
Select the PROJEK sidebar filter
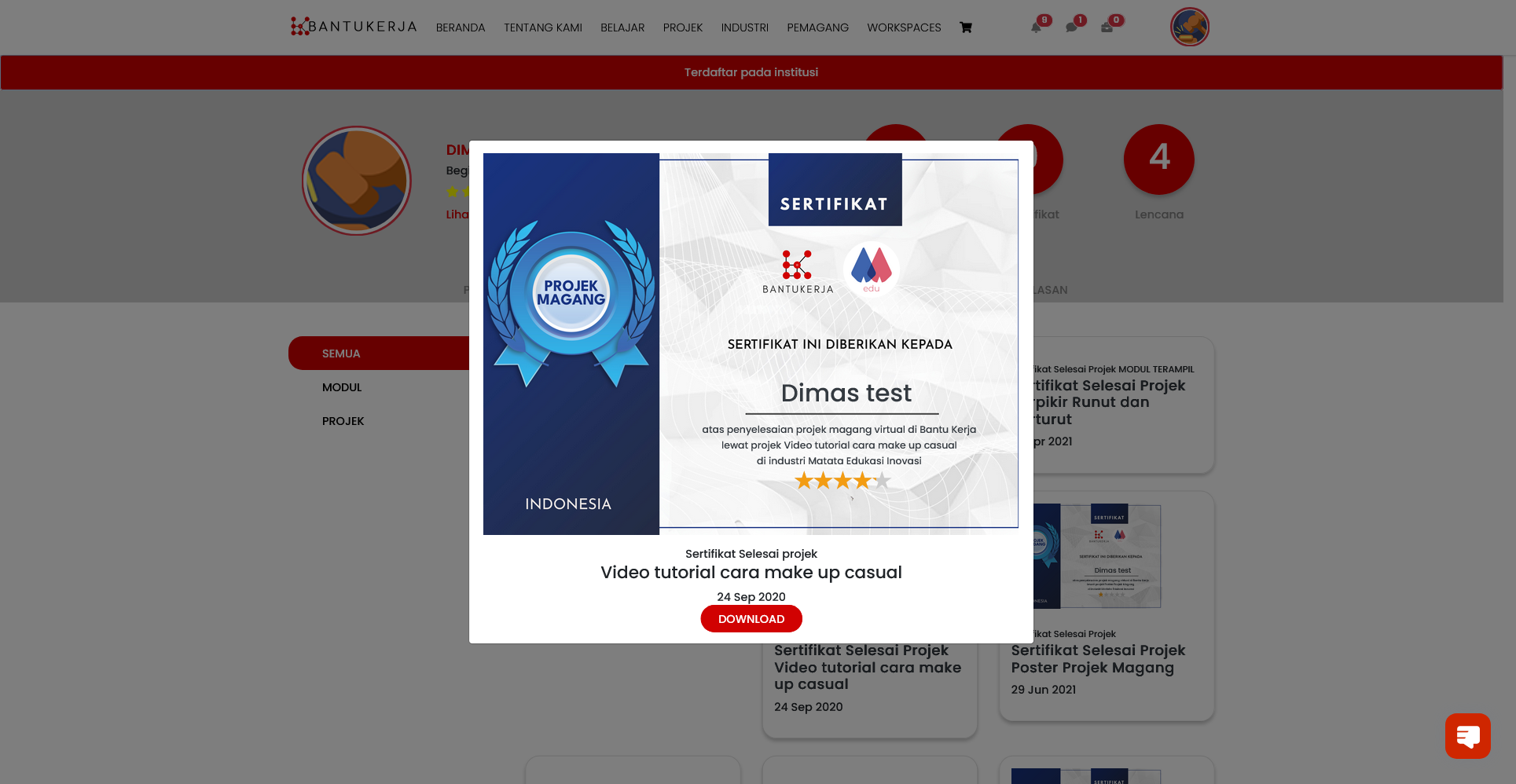pyautogui.click(x=343, y=421)
